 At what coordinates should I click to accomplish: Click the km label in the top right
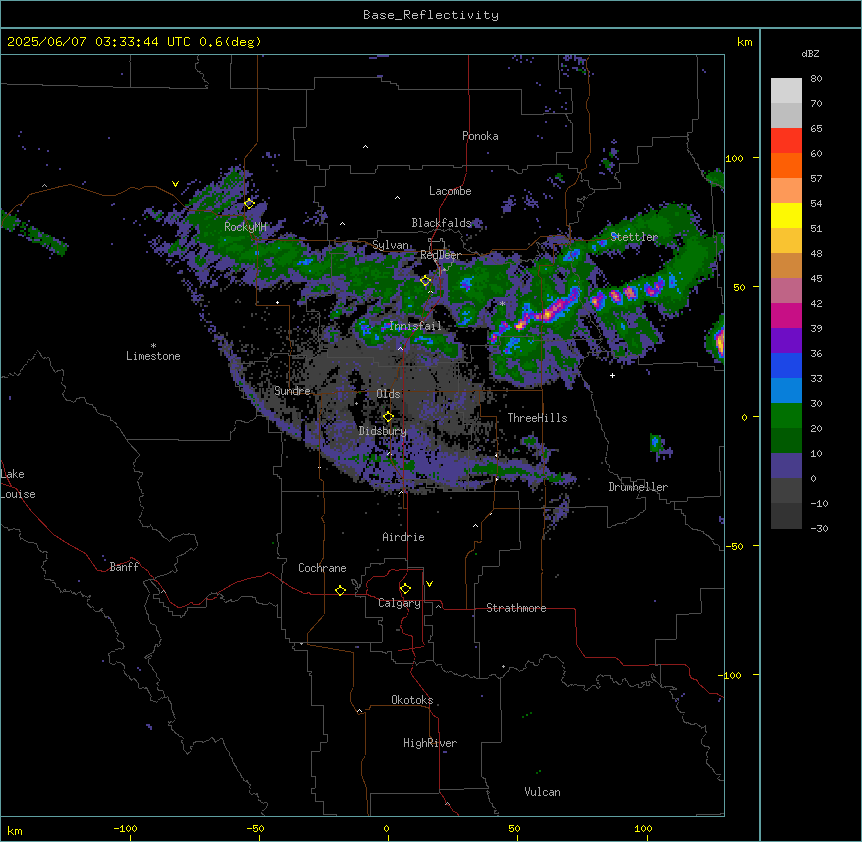click(744, 42)
